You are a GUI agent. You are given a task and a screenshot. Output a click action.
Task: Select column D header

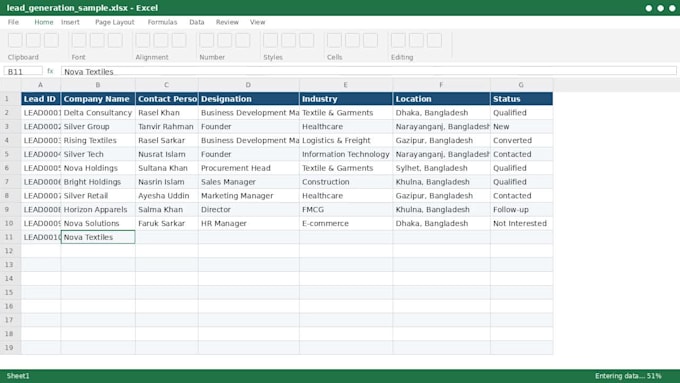pyautogui.click(x=248, y=85)
